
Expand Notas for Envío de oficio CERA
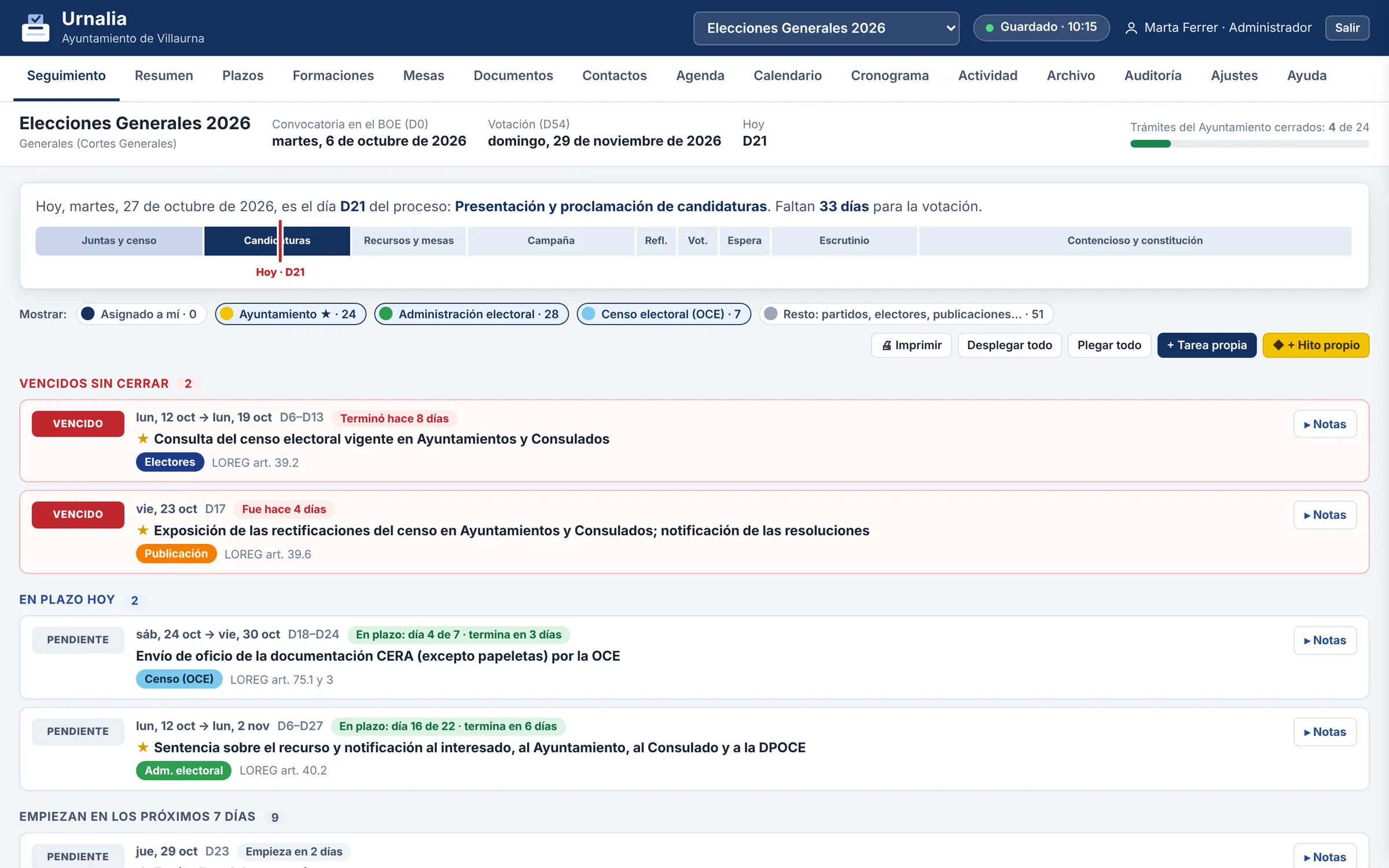click(1325, 641)
